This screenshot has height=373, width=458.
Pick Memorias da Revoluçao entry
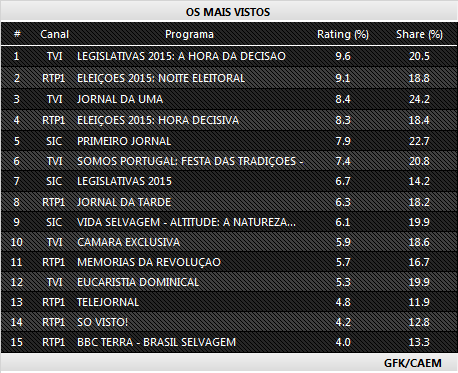[x=229, y=262]
